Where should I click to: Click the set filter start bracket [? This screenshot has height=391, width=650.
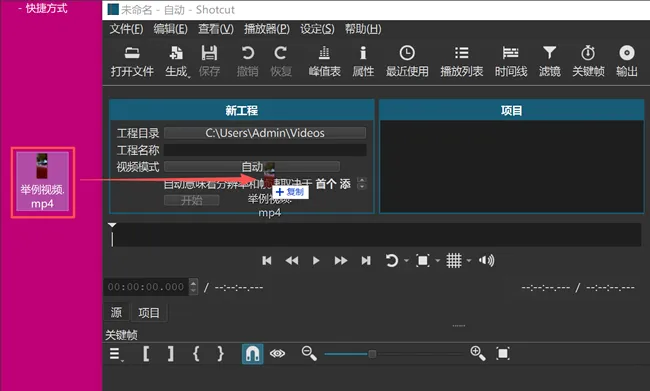click(146, 354)
